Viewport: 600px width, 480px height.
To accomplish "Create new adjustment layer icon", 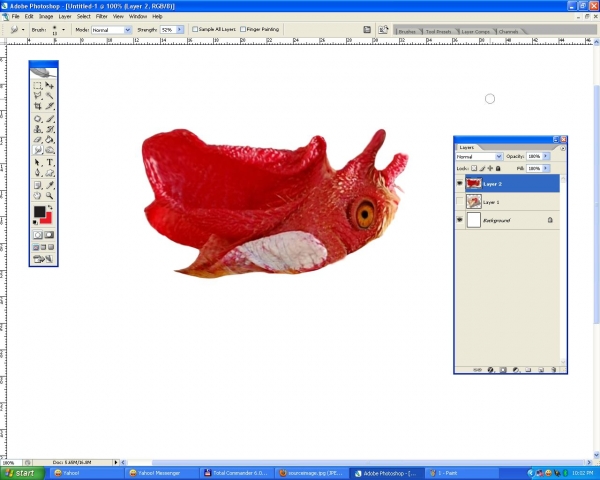I will tap(516, 370).
